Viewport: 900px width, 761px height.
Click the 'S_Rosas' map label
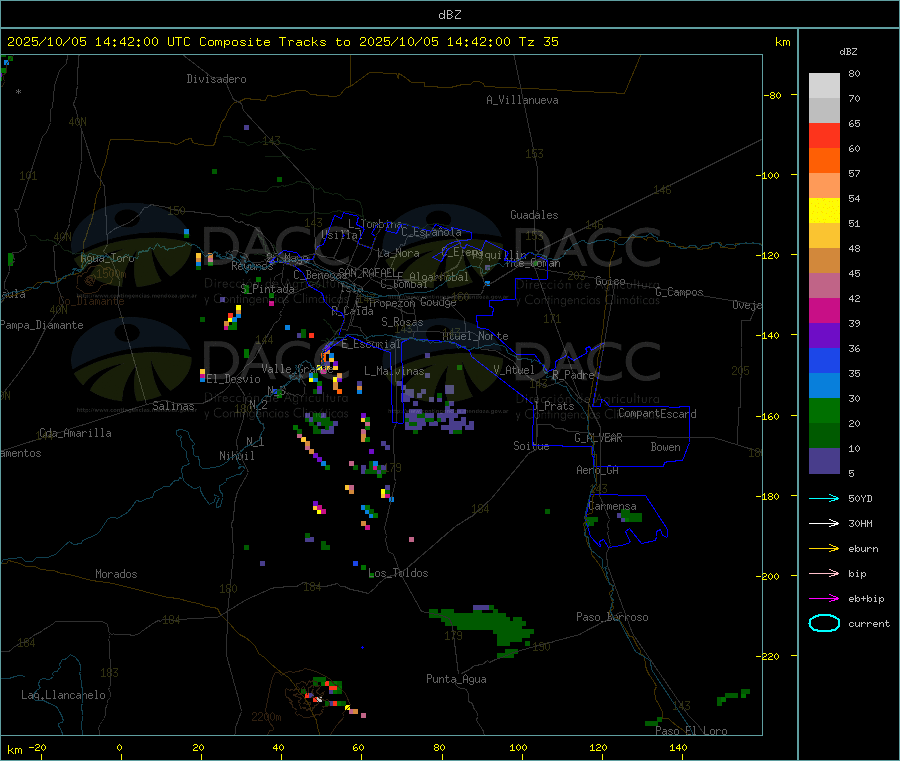tap(402, 322)
